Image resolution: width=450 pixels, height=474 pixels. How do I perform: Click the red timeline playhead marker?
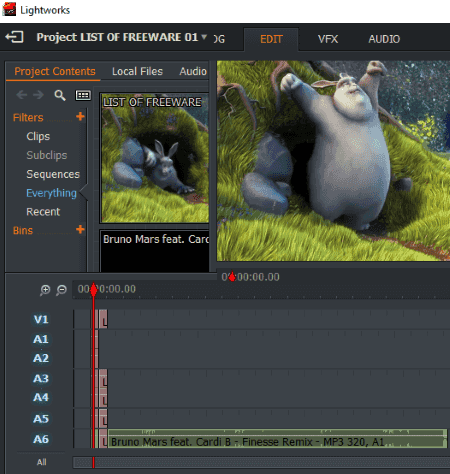pyautogui.click(x=94, y=289)
